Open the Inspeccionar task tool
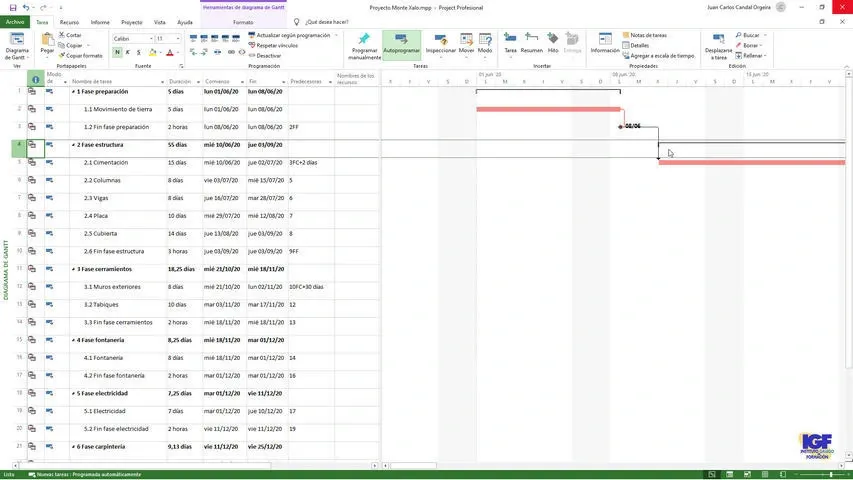 pos(441,45)
